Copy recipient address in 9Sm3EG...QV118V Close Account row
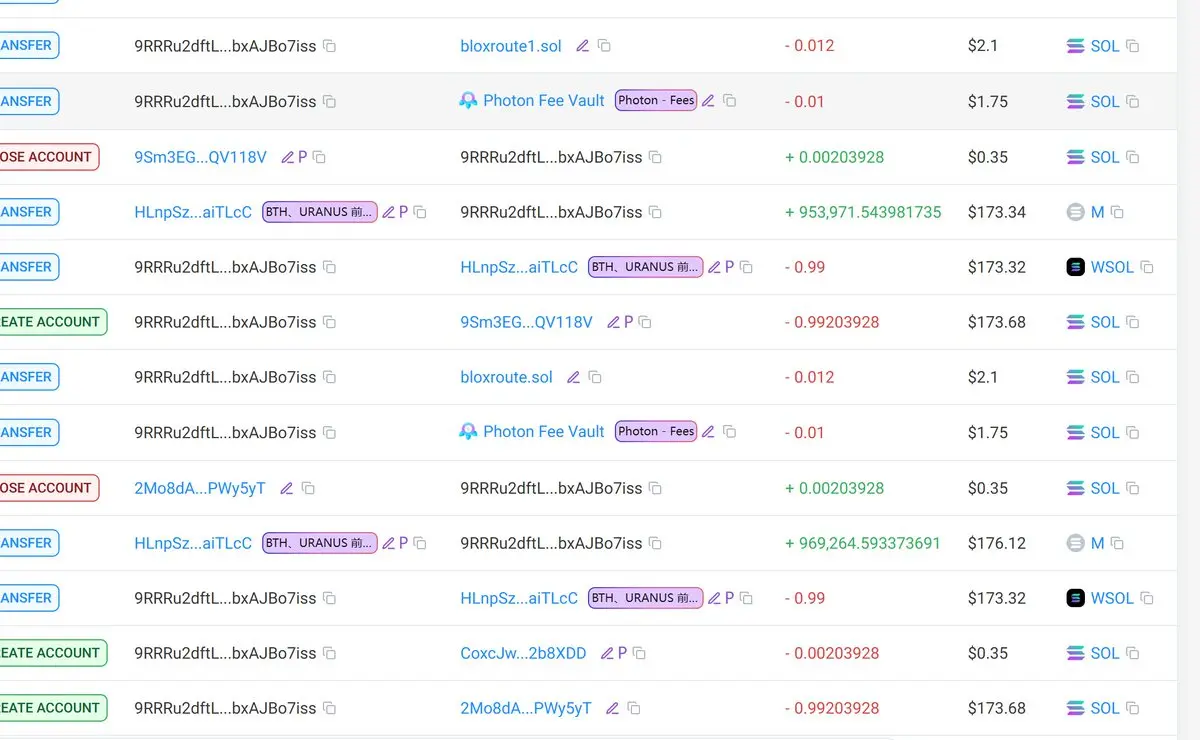Screen dimensions: 1200x740 coord(655,157)
